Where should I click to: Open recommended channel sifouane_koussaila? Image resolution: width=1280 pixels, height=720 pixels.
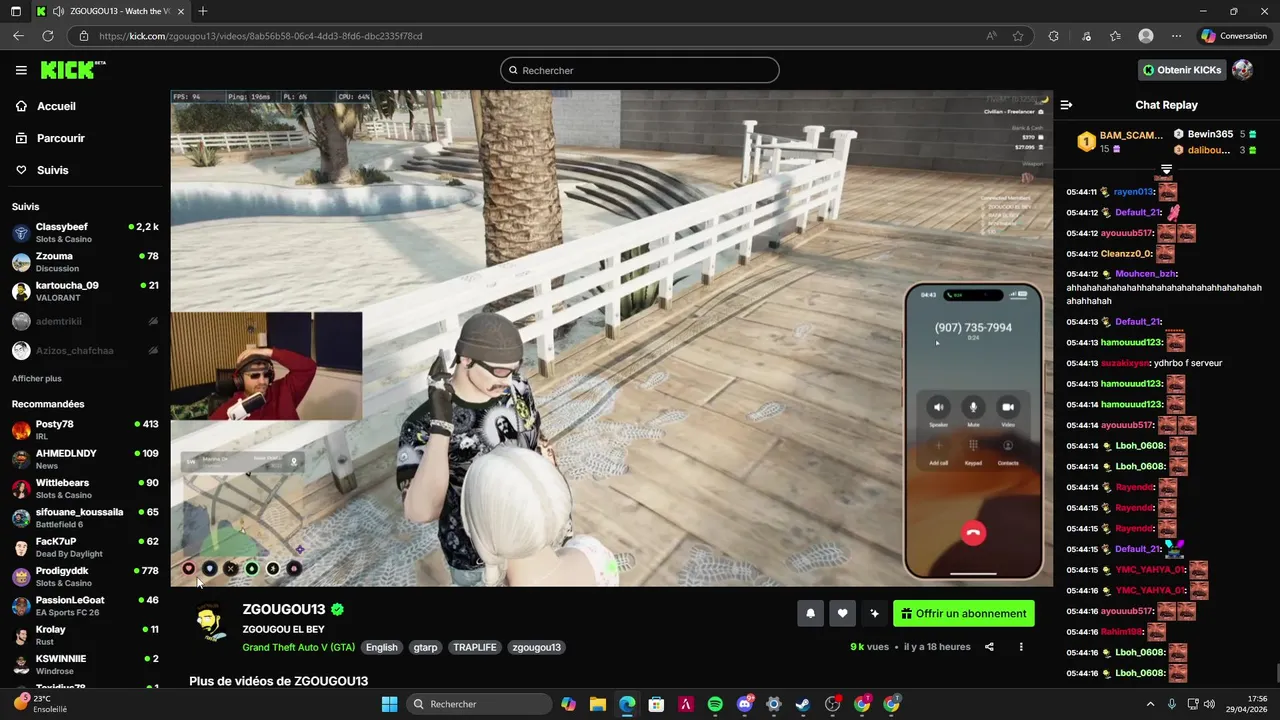(x=85, y=518)
